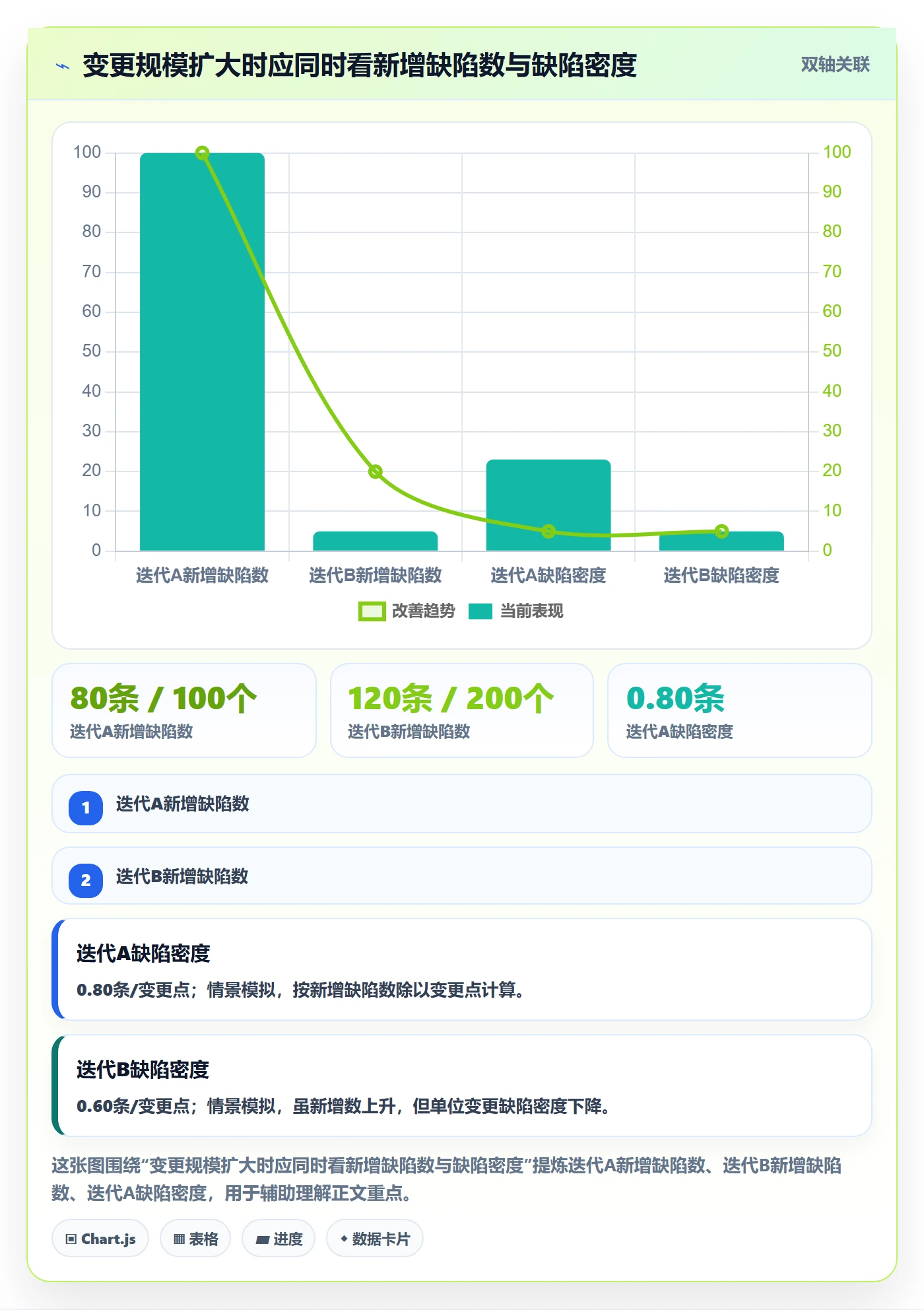Open the 80条 / 100个 data card
The image size is (924, 1310).
coord(184,710)
